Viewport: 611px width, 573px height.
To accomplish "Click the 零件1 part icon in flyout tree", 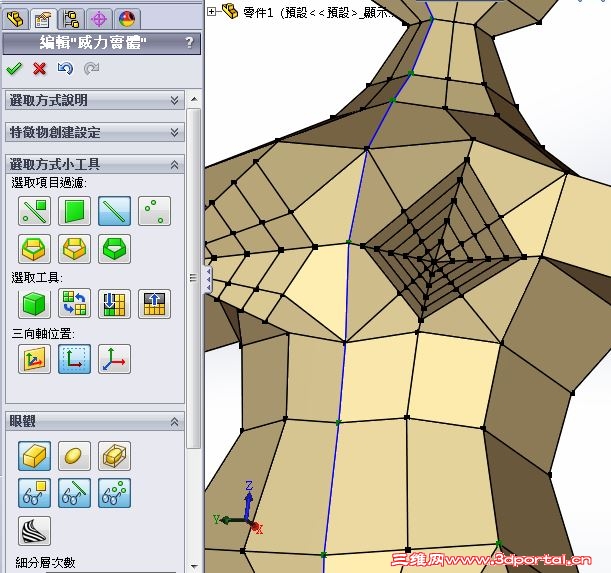I will (x=230, y=12).
